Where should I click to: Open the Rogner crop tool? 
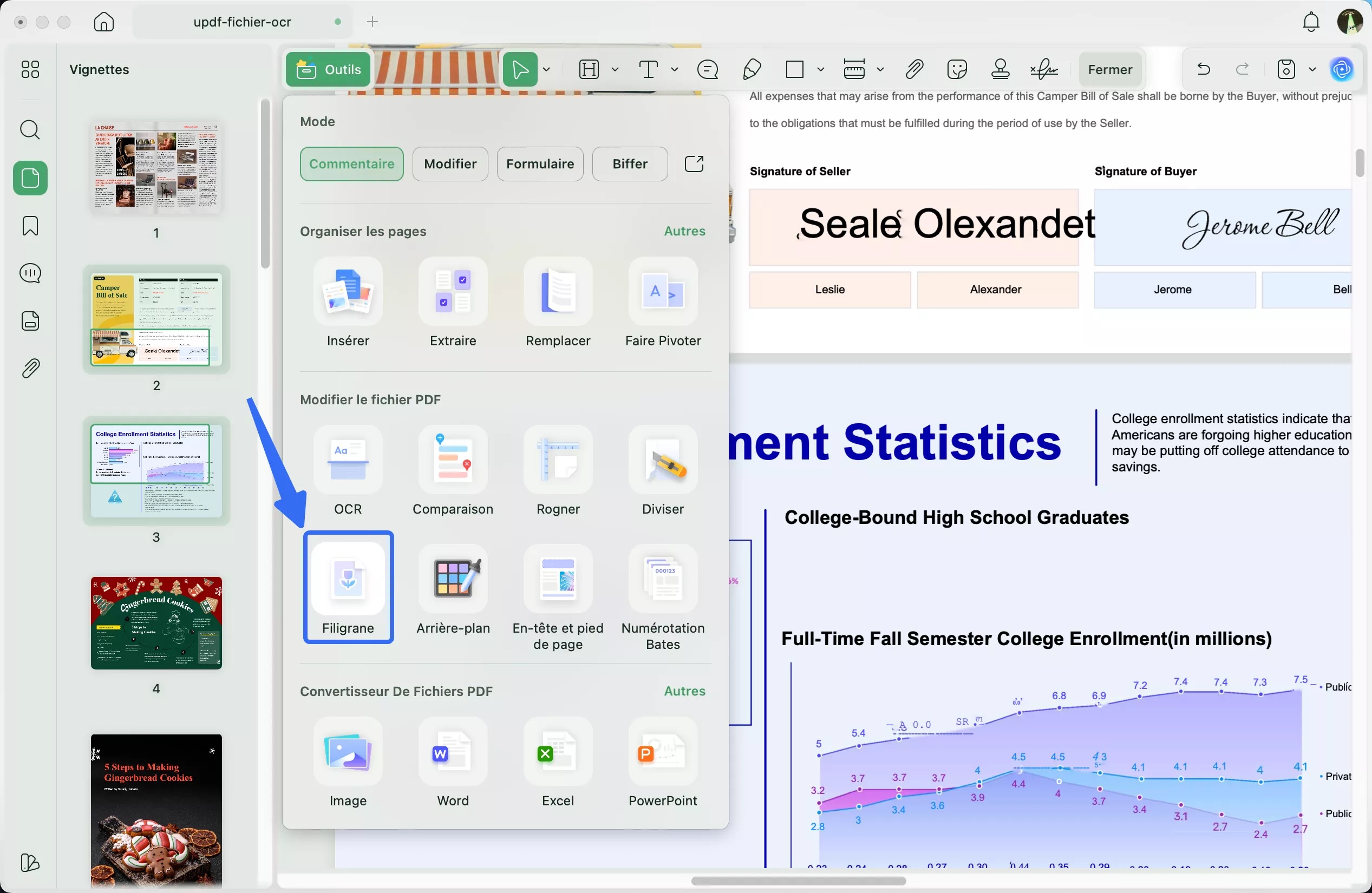point(558,461)
